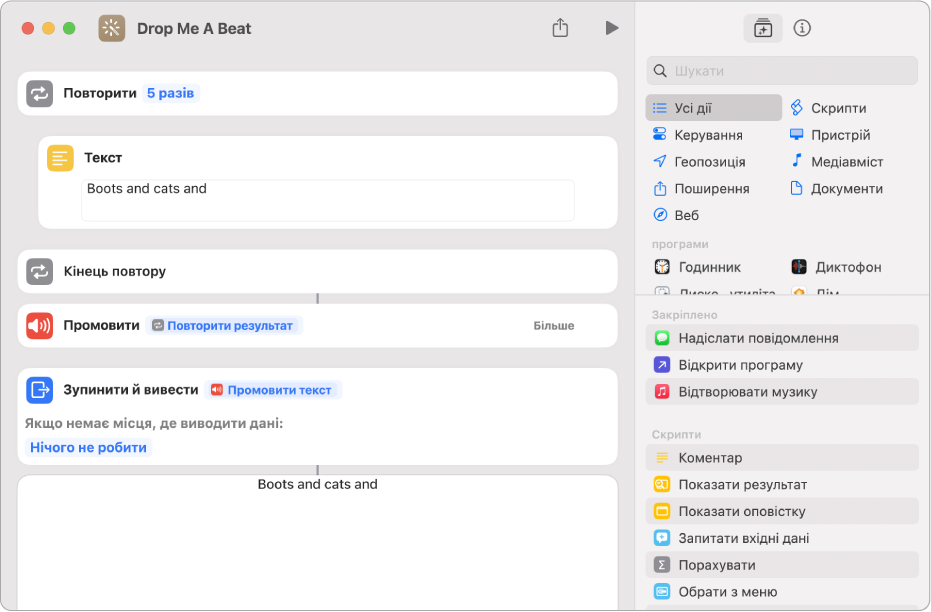931x612 pixels.
Task: Select the Скрипти category
Action: (x=828, y=108)
